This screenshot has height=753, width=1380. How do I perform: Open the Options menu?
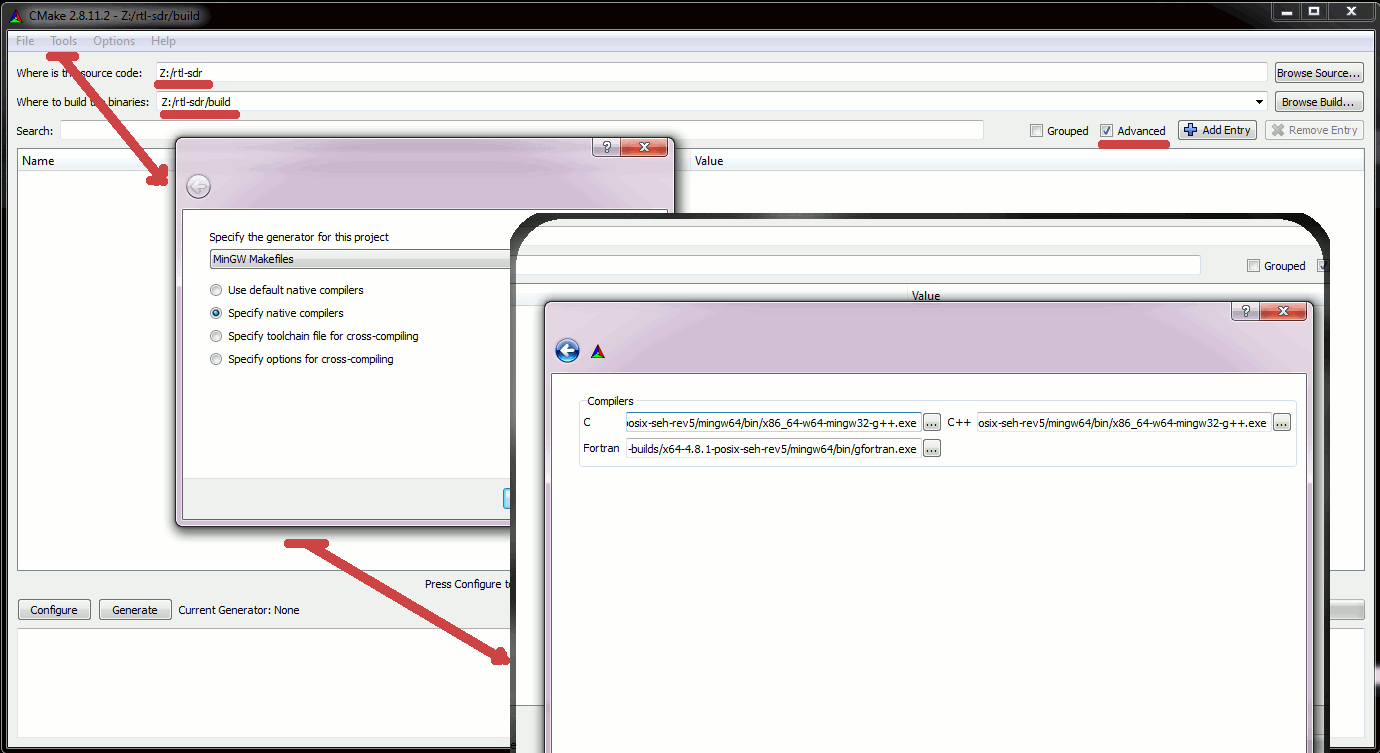point(114,41)
